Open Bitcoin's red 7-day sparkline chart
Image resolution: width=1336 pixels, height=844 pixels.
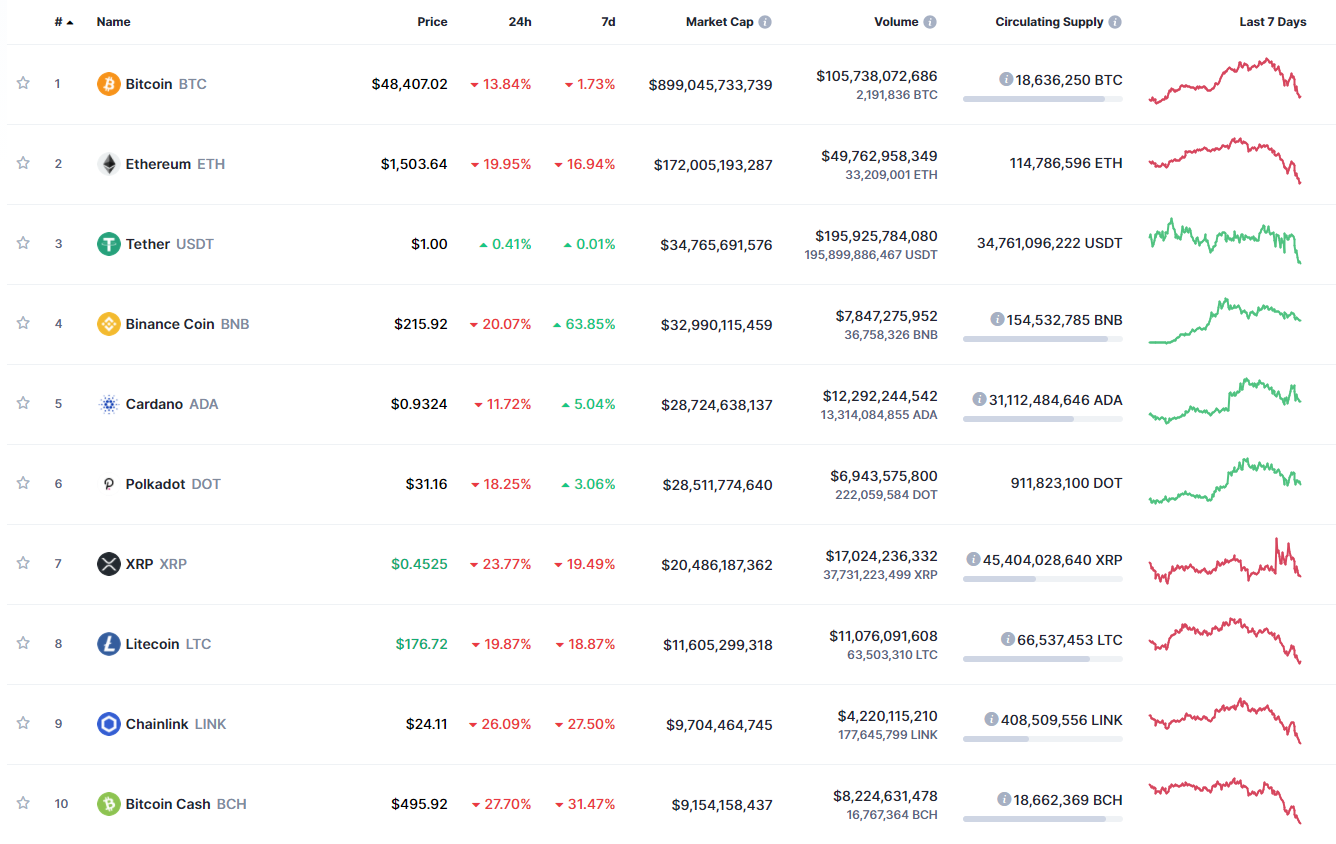pyautogui.click(x=1225, y=80)
